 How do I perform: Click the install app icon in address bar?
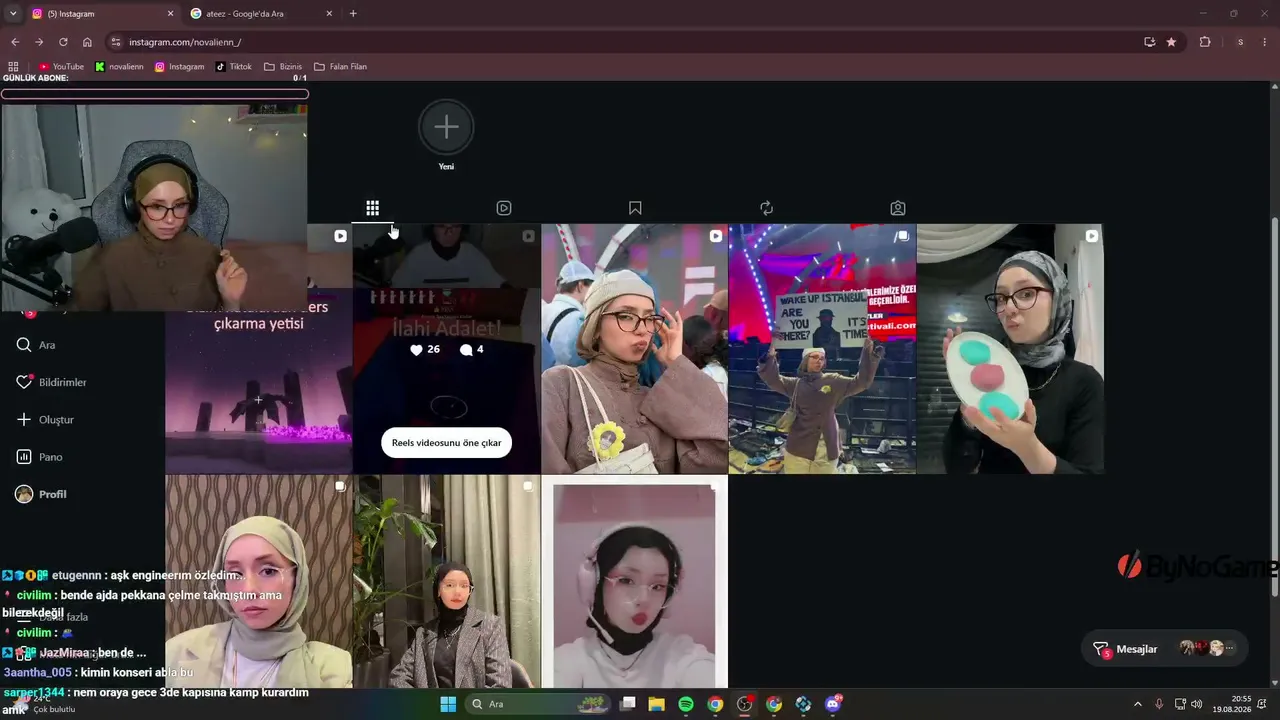[1150, 42]
